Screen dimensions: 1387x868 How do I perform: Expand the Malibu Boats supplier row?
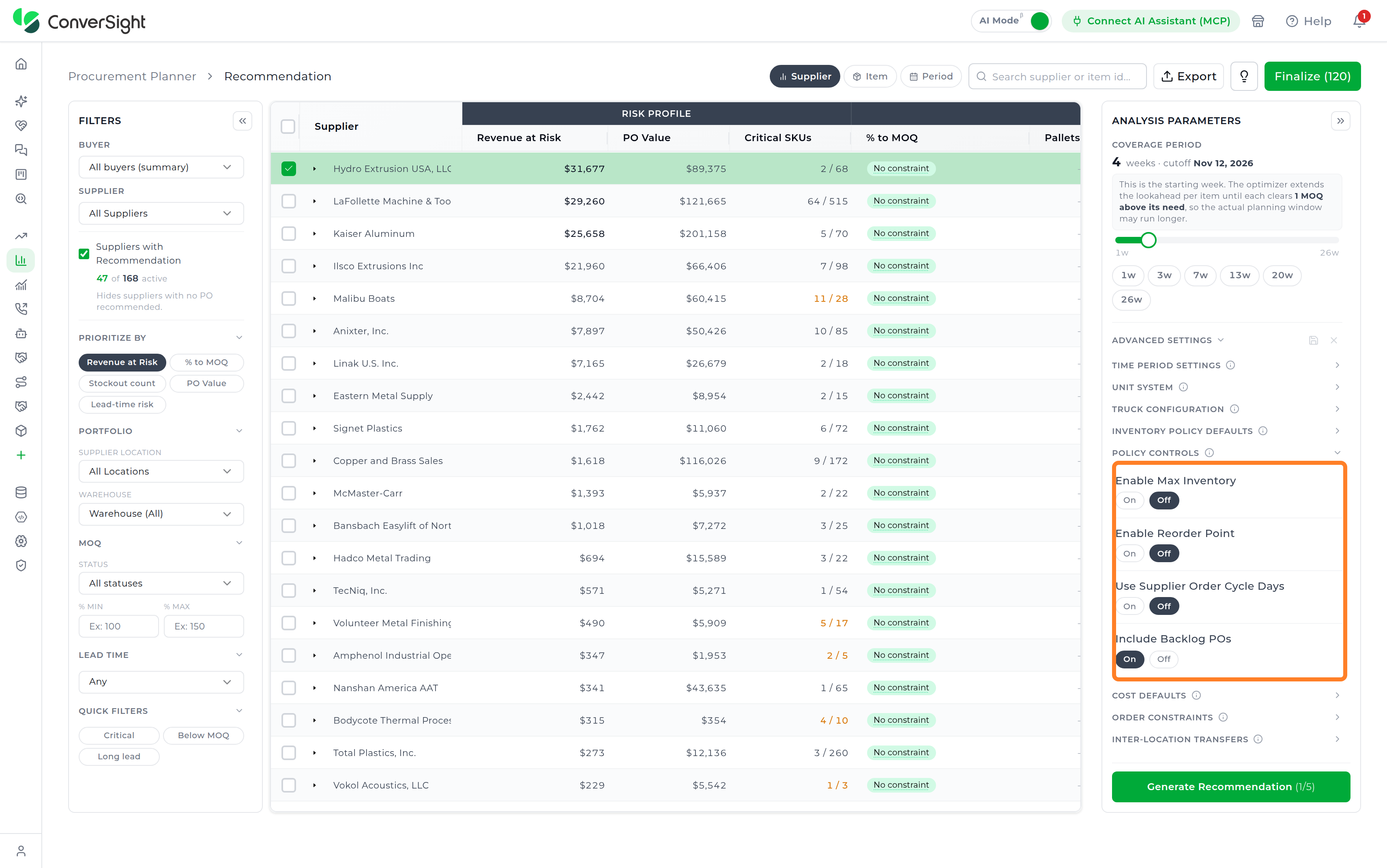click(x=314, y=299)
